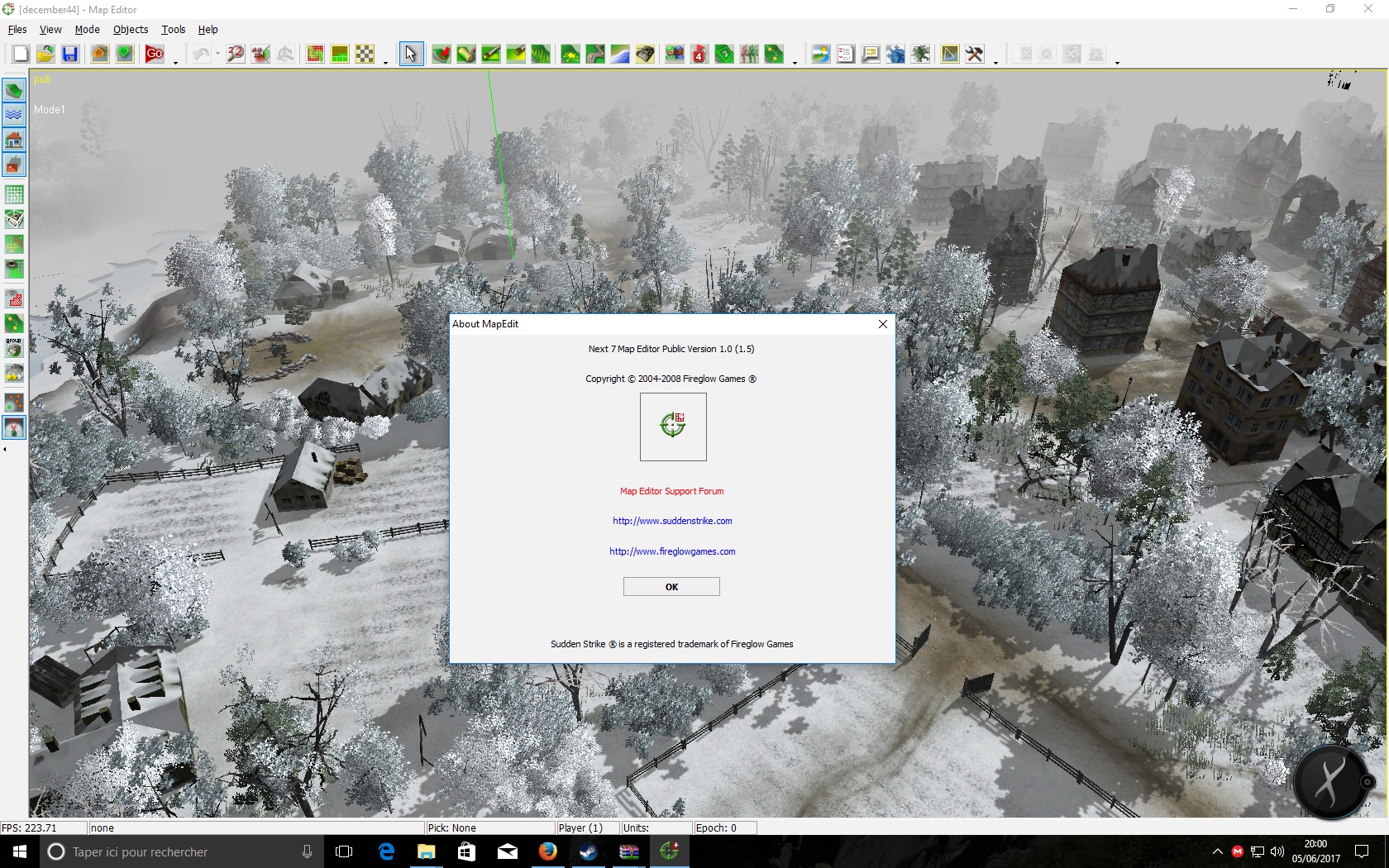Toggle the red cone camera view icon
Image resolution: width=1389 pixels, height=868 pixels.
(14, 427)
